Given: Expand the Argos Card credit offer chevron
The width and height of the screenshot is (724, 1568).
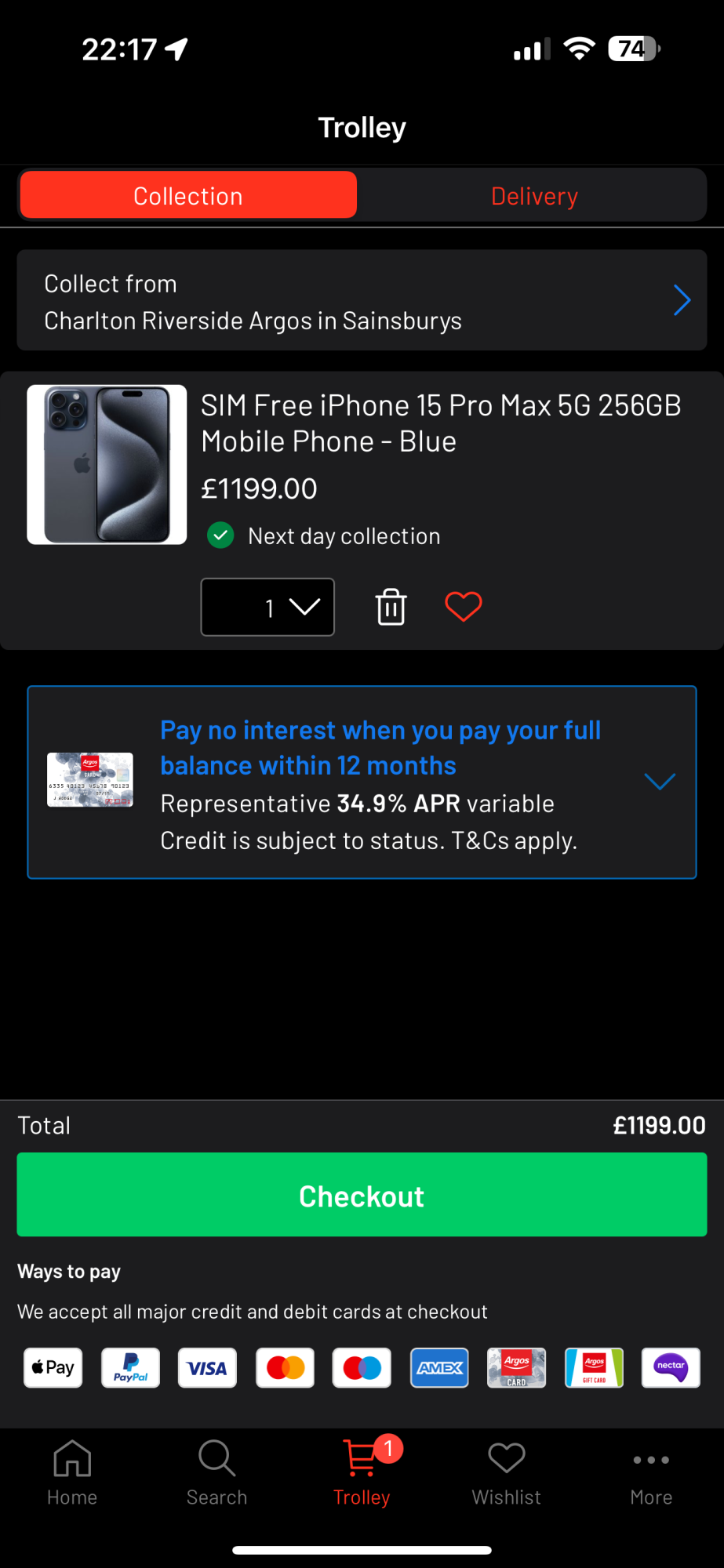Looking at the screenshot, I should click(660, 781).
